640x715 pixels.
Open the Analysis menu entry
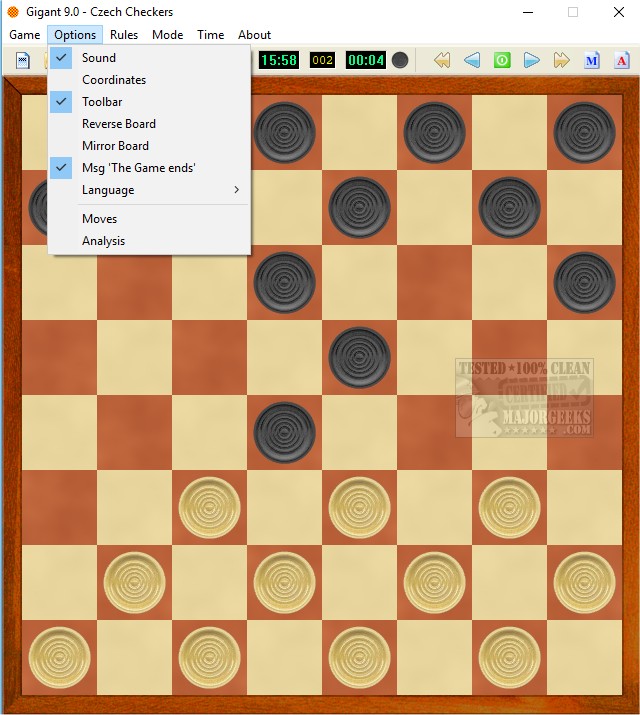coord(150,241)
